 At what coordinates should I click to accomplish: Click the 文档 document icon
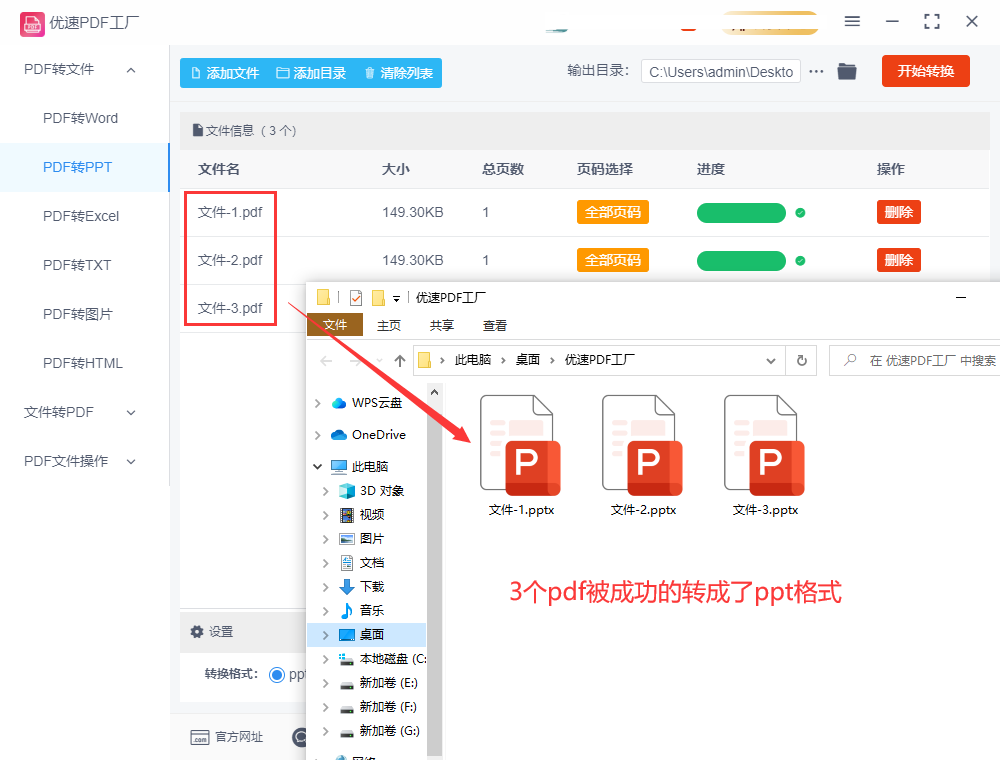347,563
